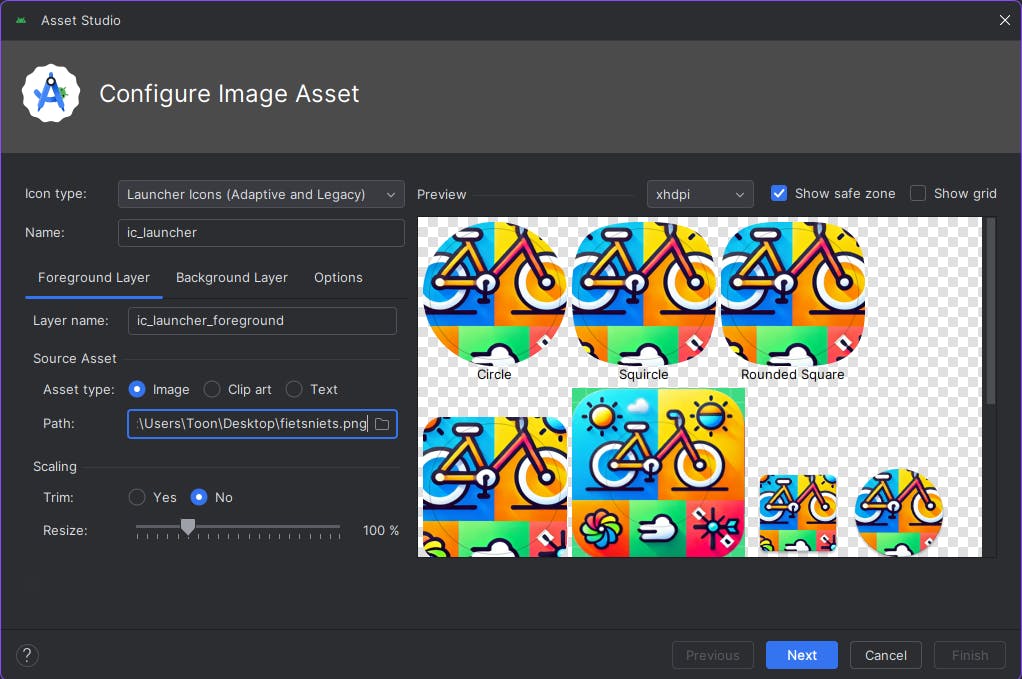The image size is (1022, 679).
Task: Click the Next button
Action: [x=802, y=655]
